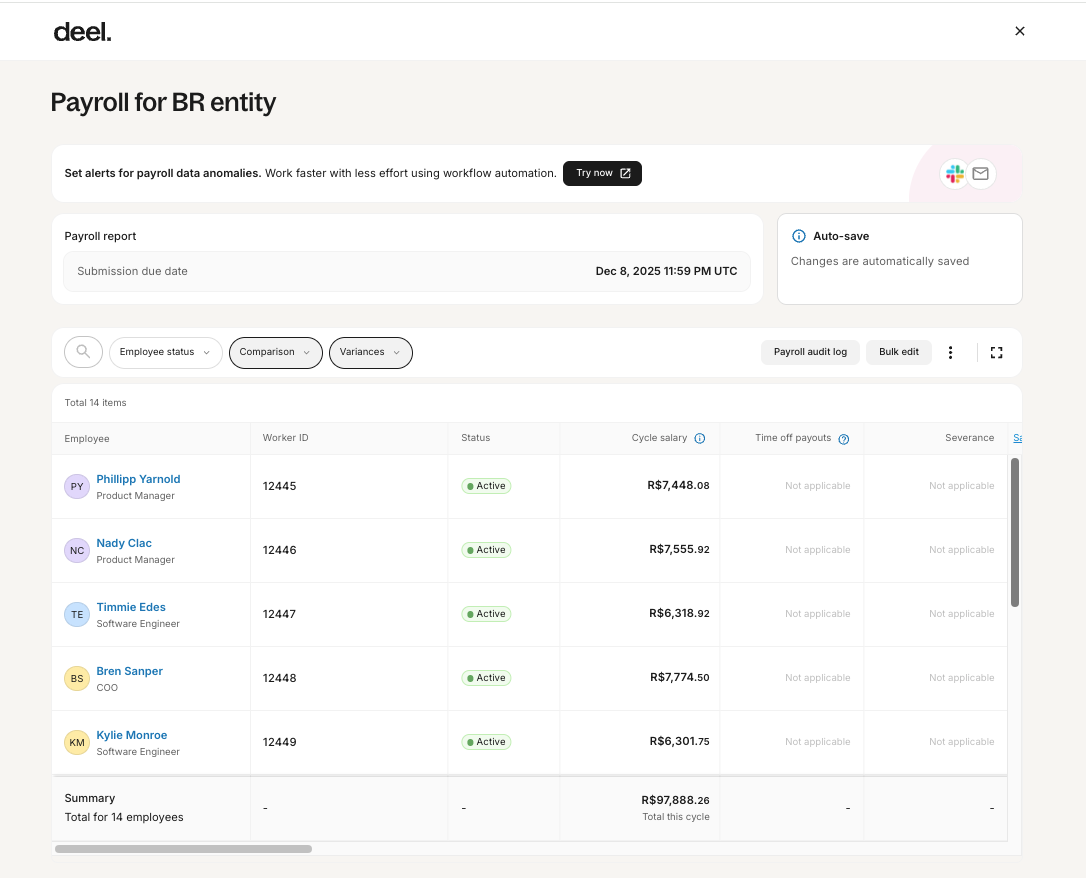Screen dimensions: 1086x878
Task: Click the Active status badge for Kylie Monroe
Action: coord(486,742)
